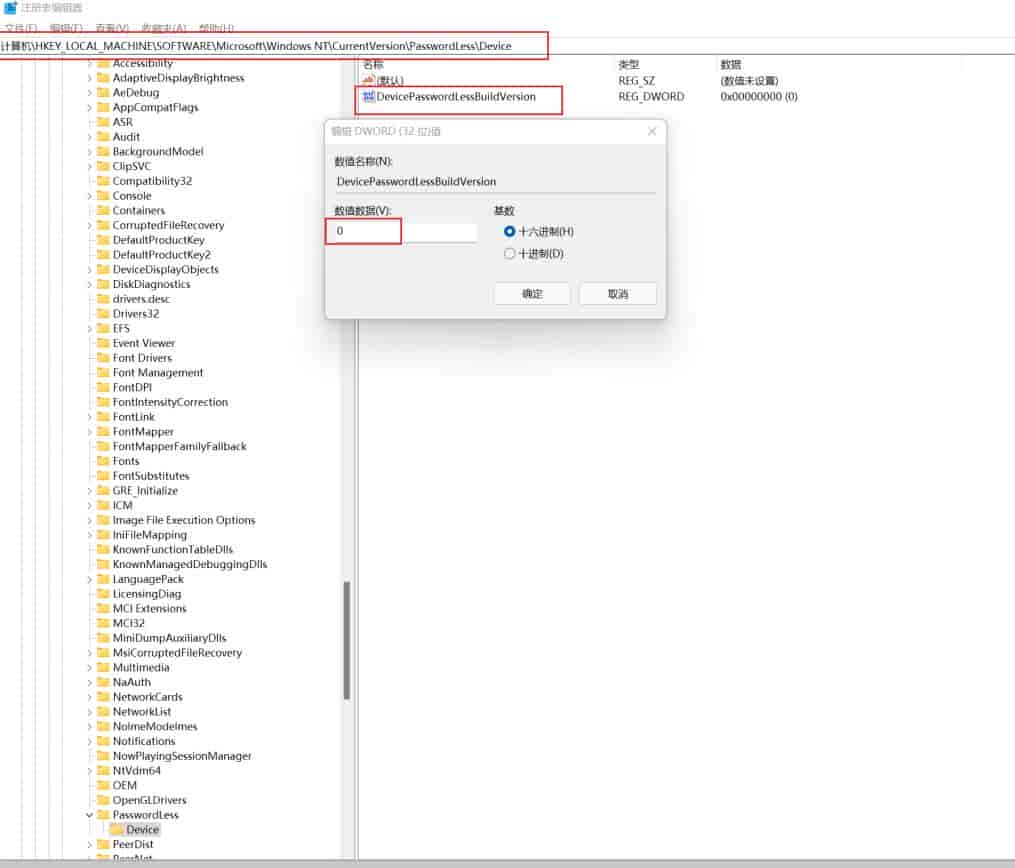Click the 0x00000000 (0) data cell
Viewport: 1015px width, 868px height.
pos(759,96)
